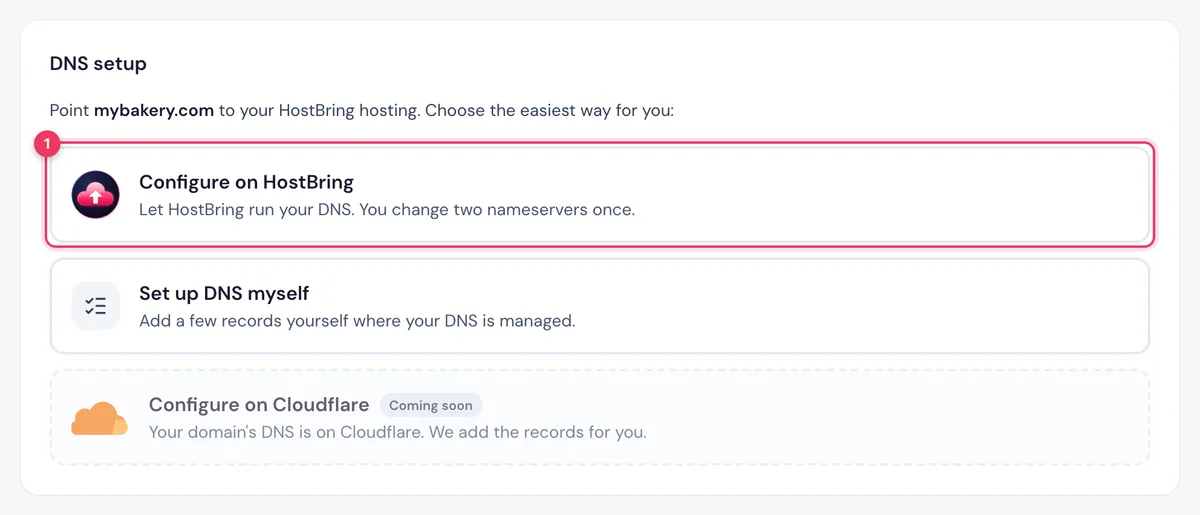The width and height of the screenshot is (1200, 515).
Task: Click the checklist icon beside Set up DNS myself
Action: click(96, 306)
